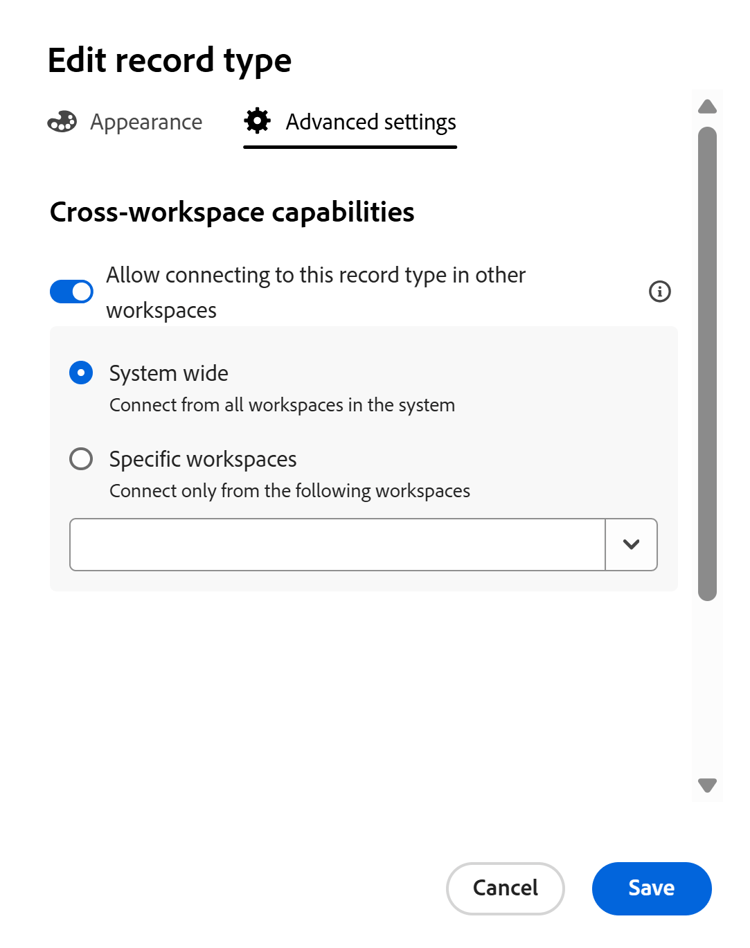Click the palette icon on Appearance tab
The height and width of the screenshot is (948, 750).
(62, 121)
